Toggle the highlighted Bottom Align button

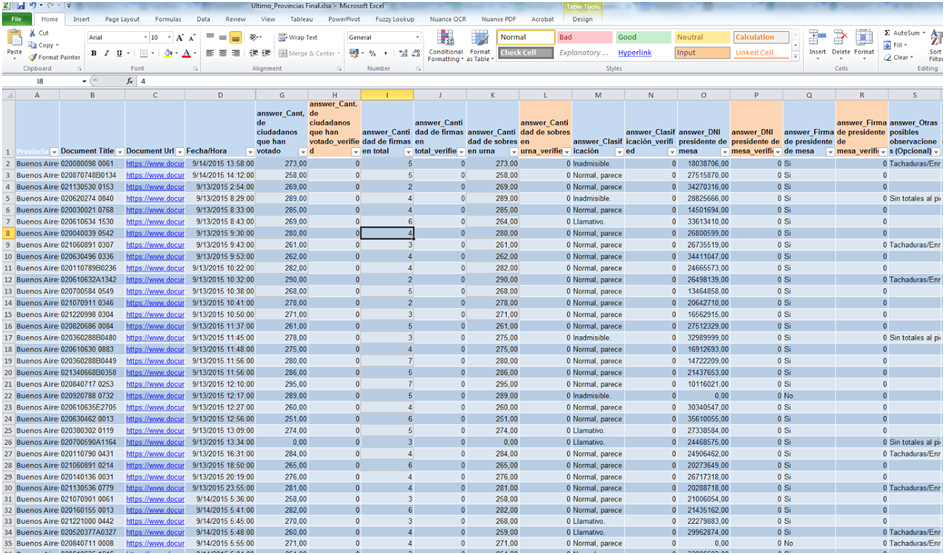[235, 37]
